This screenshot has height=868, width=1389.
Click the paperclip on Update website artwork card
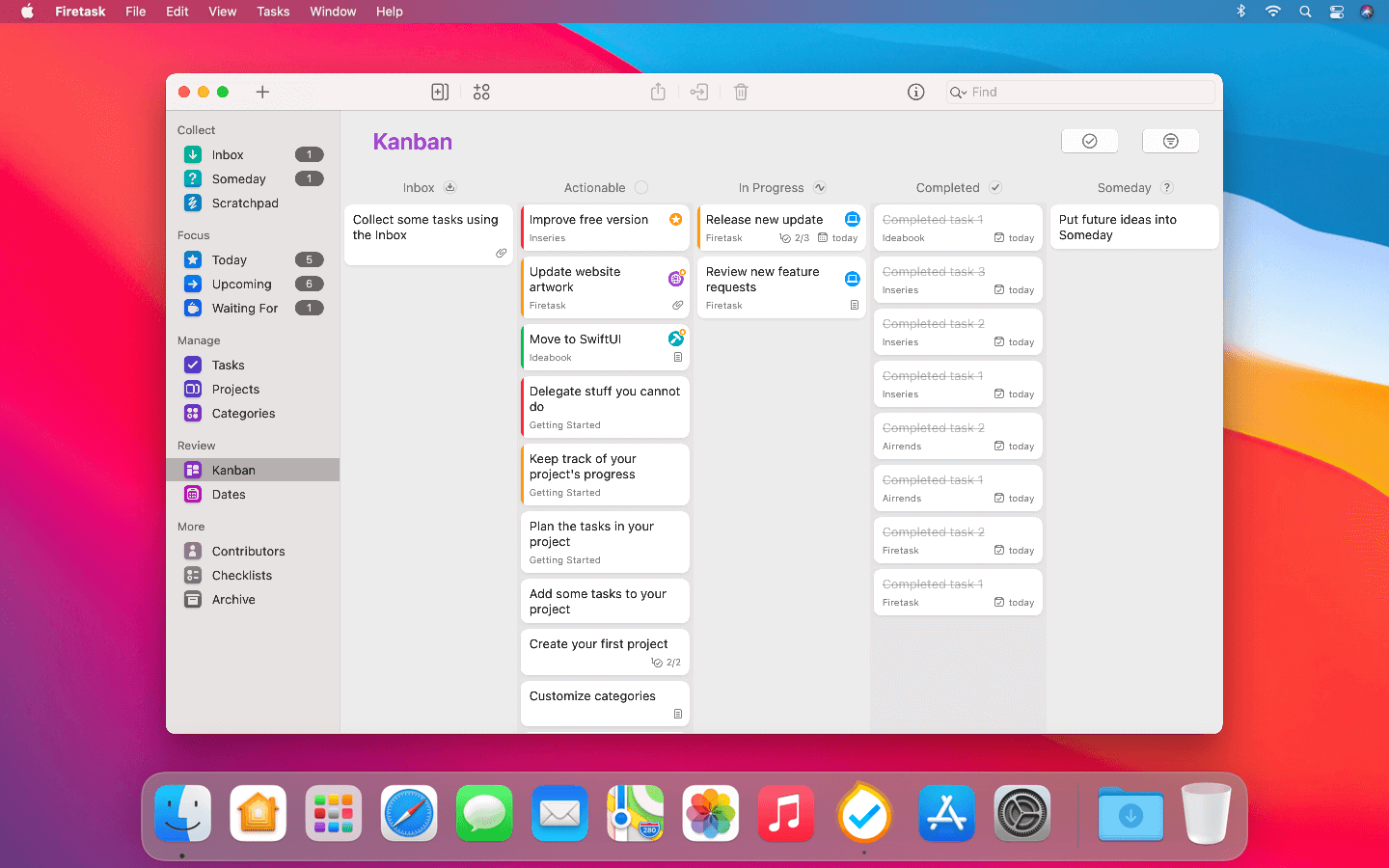click(x=677, y=305)
